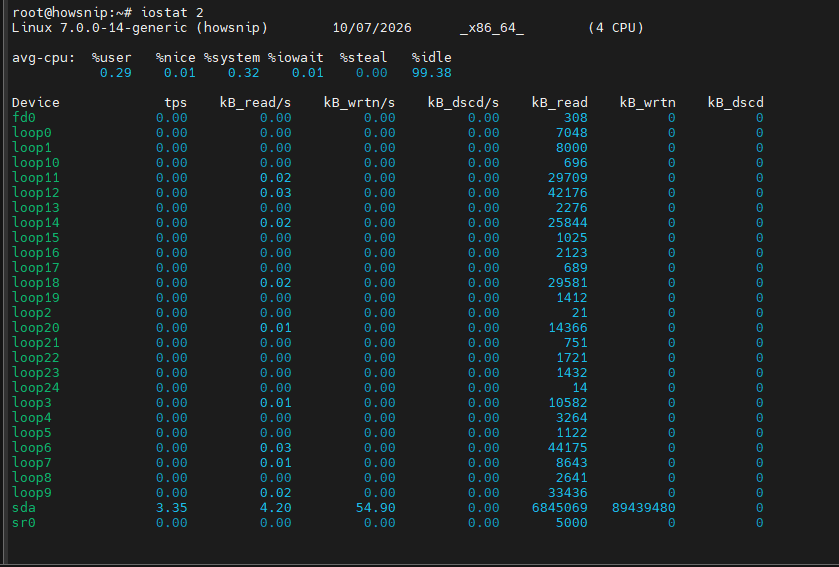Click the loop11 kB_read value 29709

coord(568,178)
